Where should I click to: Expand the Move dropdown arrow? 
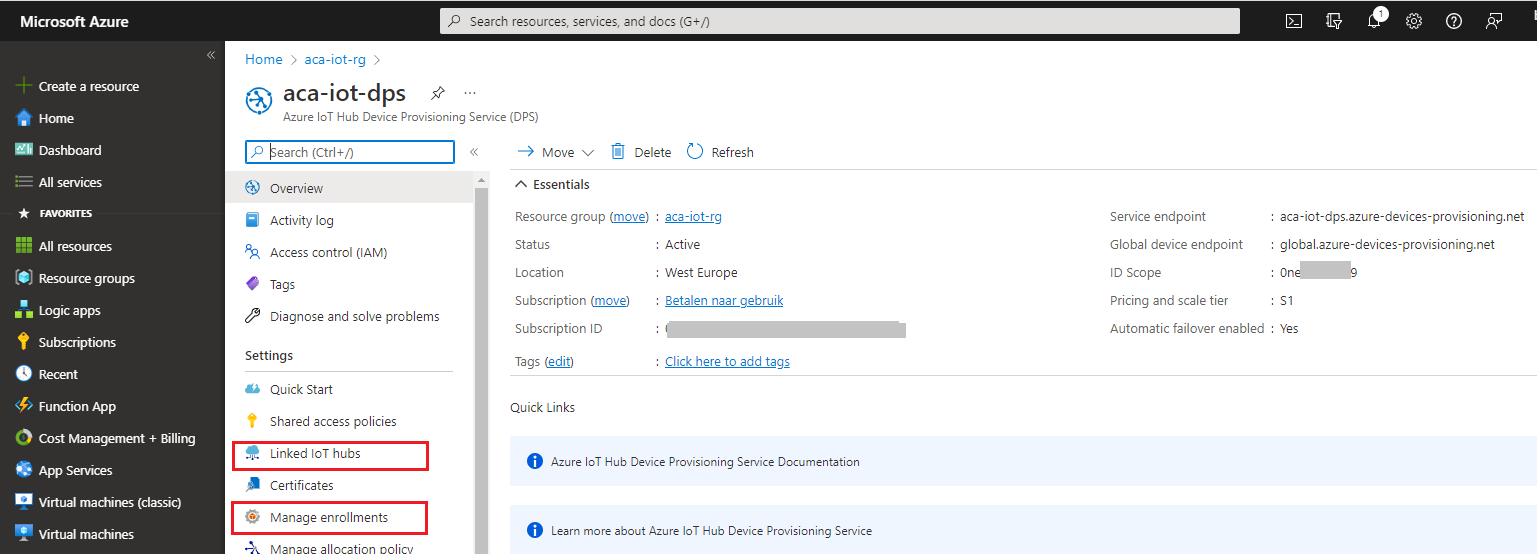[587, 153]
